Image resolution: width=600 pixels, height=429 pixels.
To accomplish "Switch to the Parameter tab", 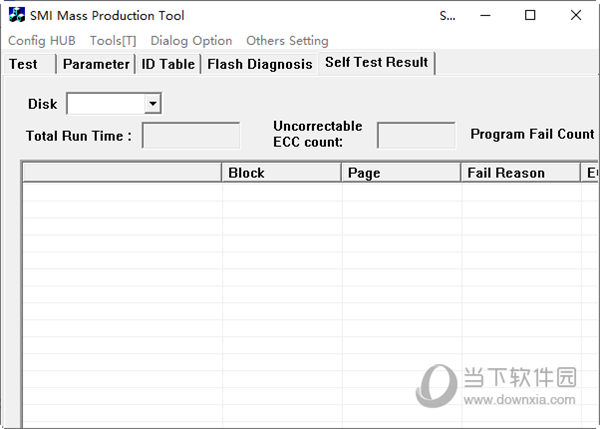I will pos(96,64).
